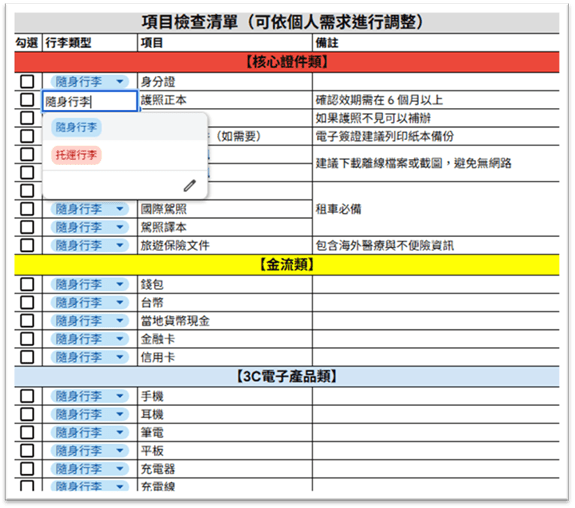Select the 平板 item cell
This screenshot has width=575, height=508.
(x=225, y=450)
